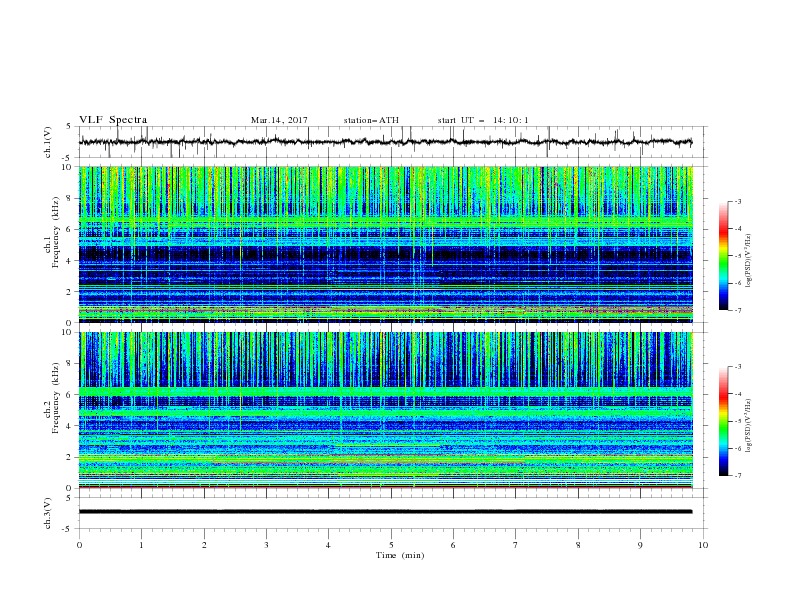Click the ch.2 frequency tick label "8"

(x=69, y=364)
